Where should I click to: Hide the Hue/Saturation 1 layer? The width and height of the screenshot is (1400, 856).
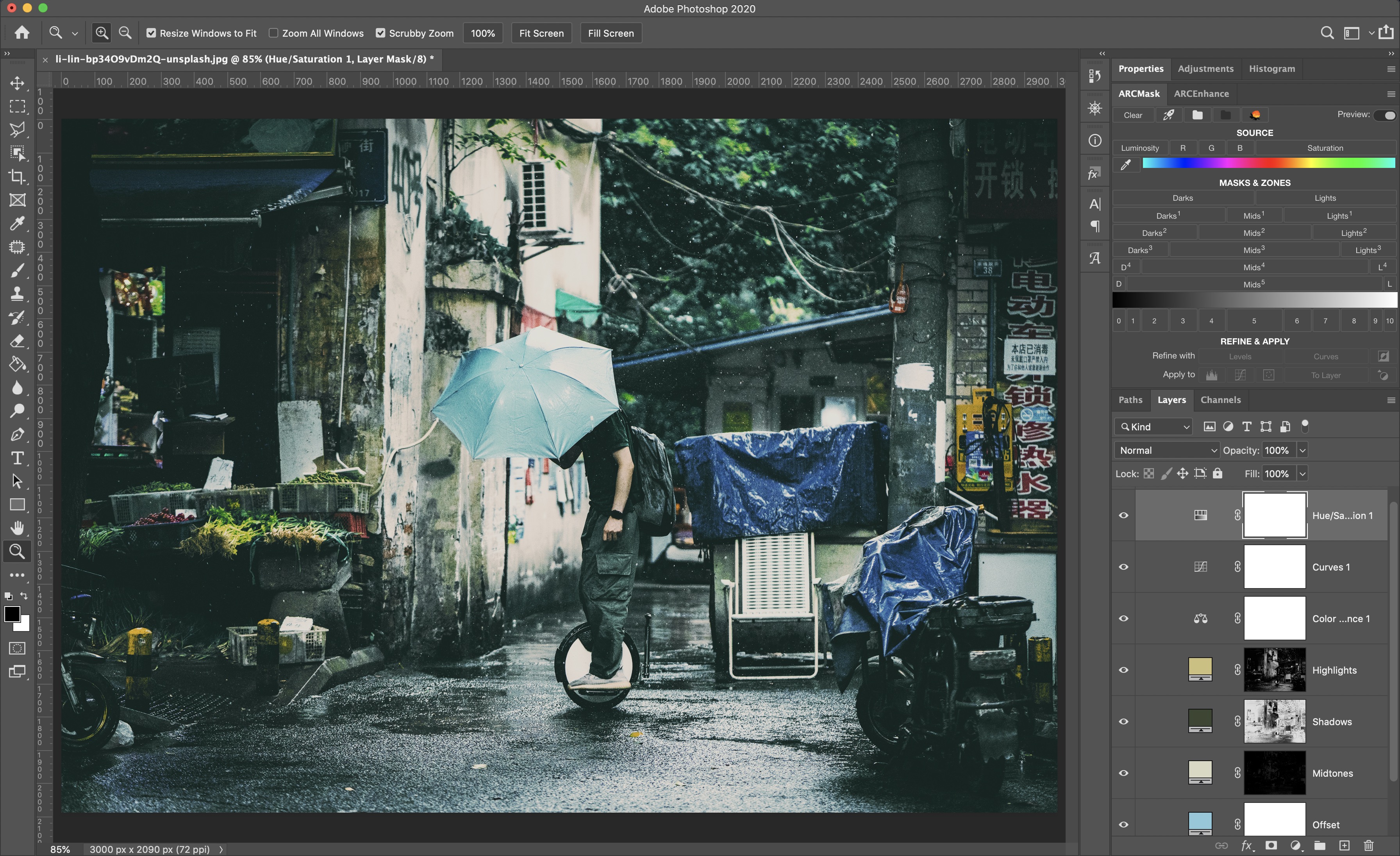pyautogui.click(x=1123, y=515)
